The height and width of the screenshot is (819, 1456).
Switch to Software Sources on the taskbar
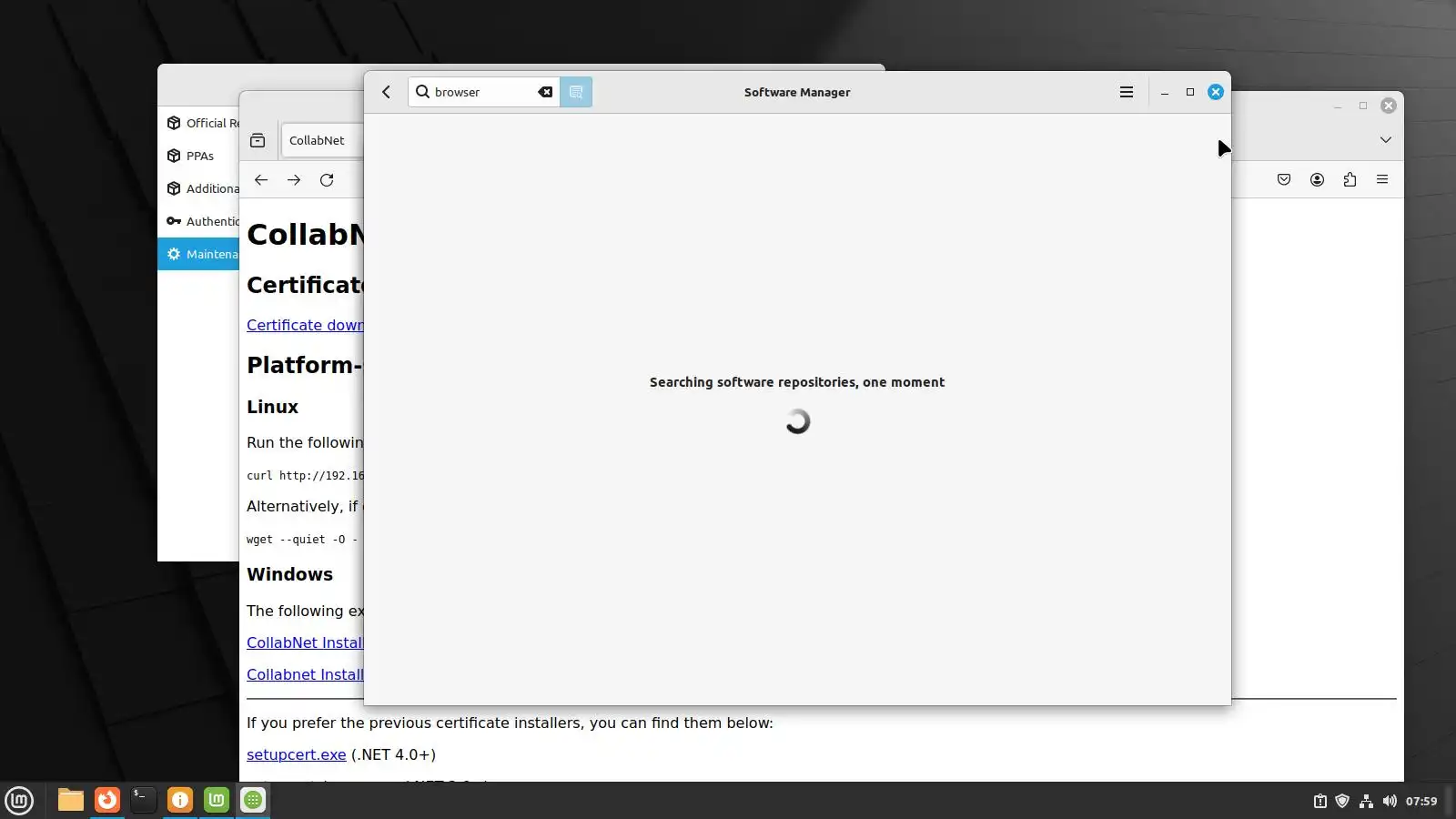click(x=217, y=800)
